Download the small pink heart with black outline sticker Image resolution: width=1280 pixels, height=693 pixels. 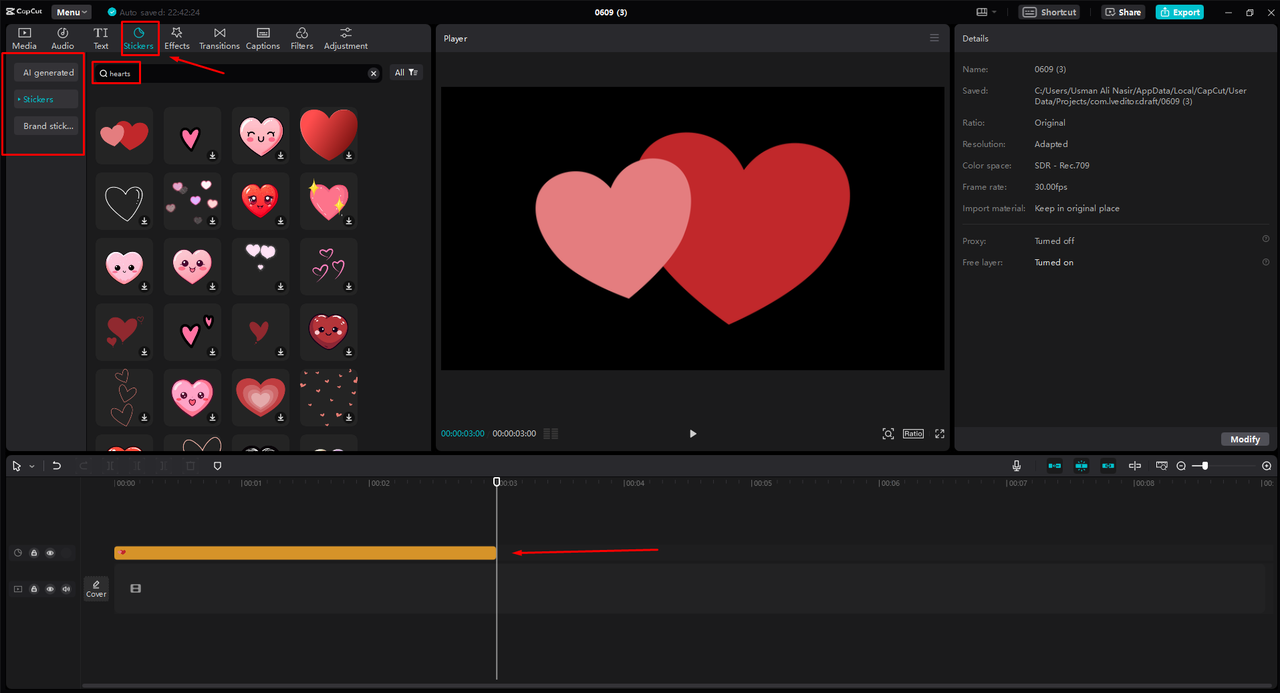[x=212, y=156]
